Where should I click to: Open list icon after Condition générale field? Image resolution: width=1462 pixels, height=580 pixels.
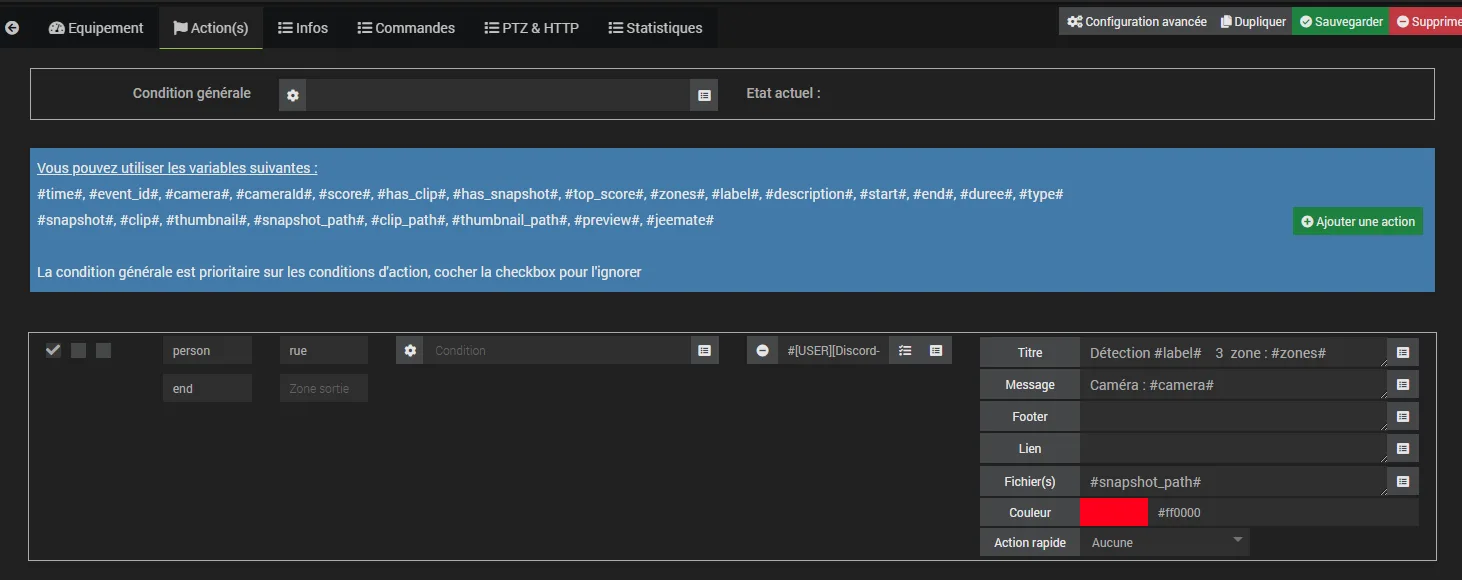coord(704,95)
